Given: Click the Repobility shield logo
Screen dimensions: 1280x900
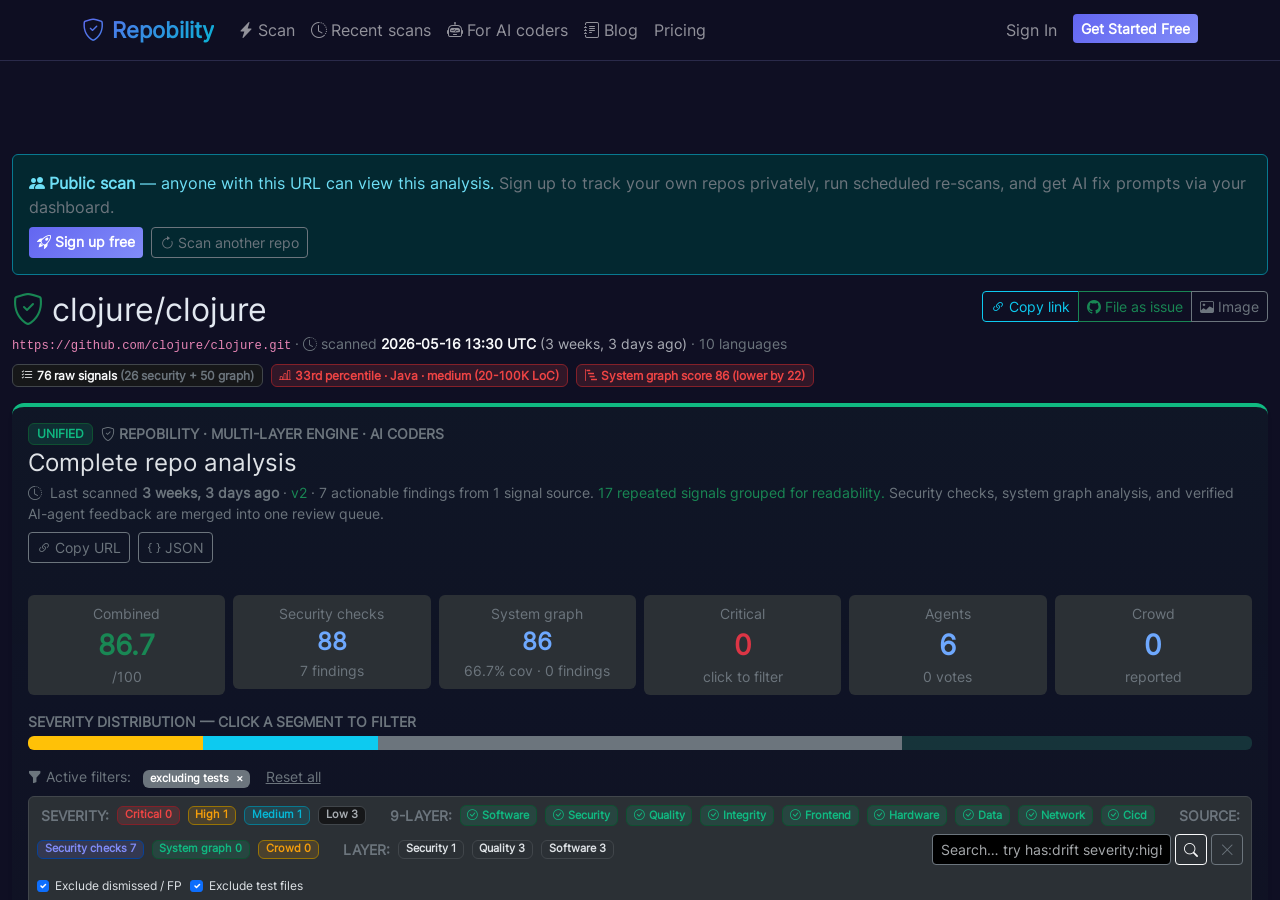Looking at the screenshot, I should (x=93, y=30).
